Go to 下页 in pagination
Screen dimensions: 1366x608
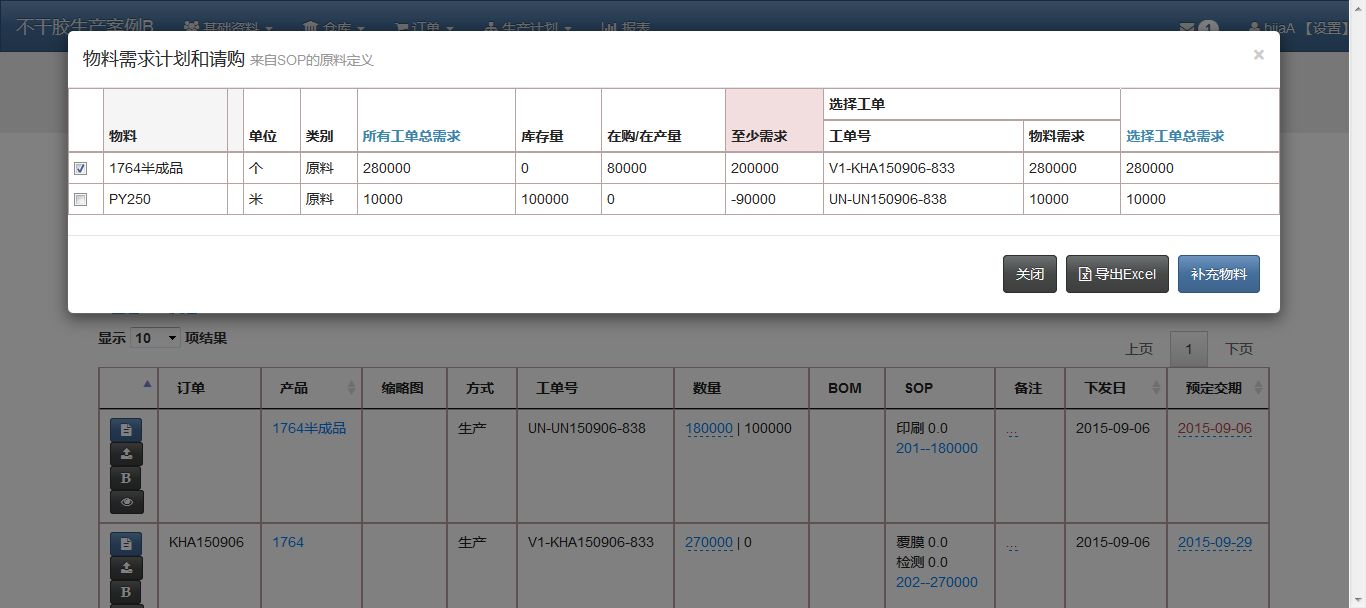(1238, 349)
